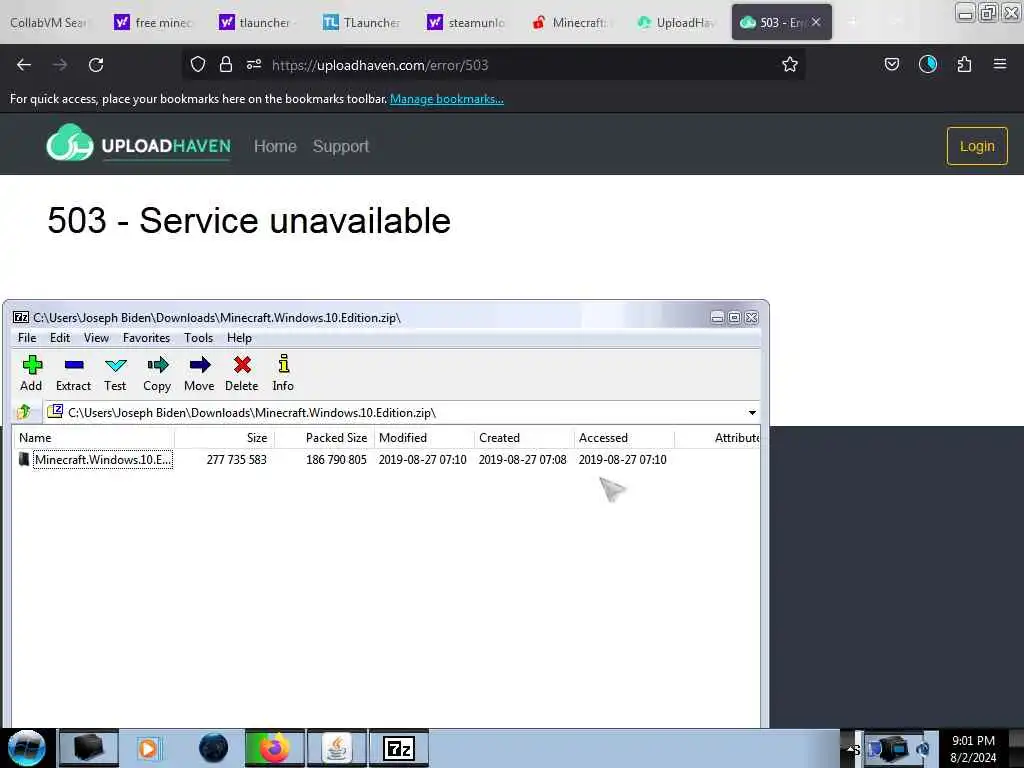Go up one folder level in 7-Zip

(25, 412)
